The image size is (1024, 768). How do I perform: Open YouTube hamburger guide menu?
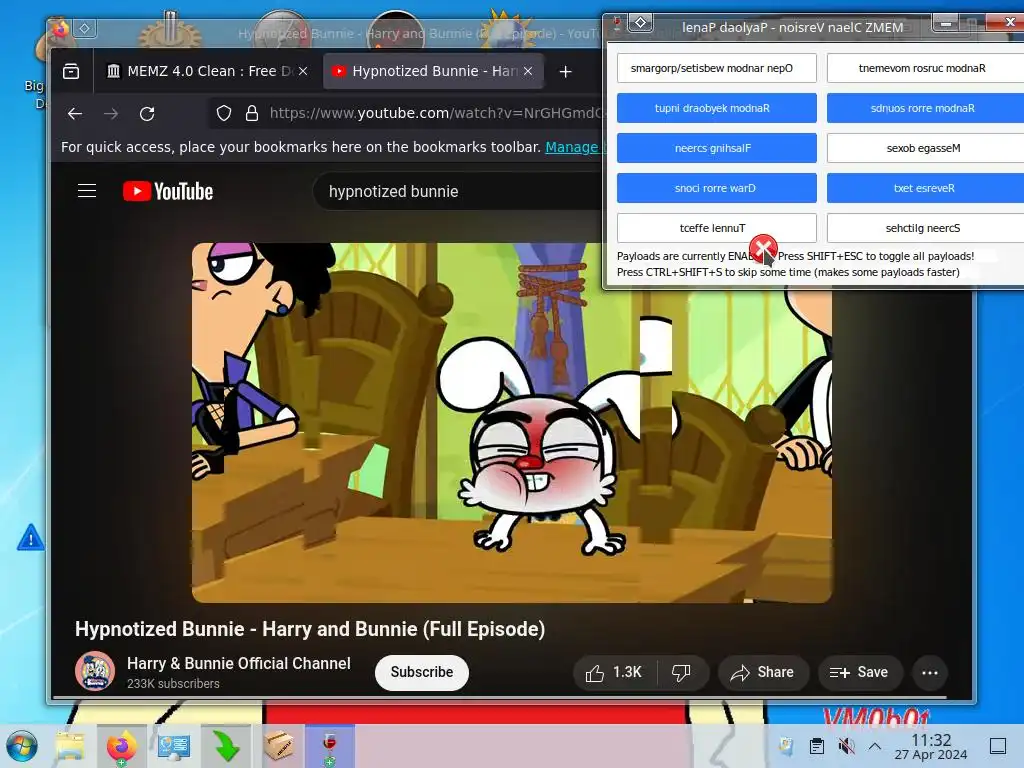pos(87,191)
